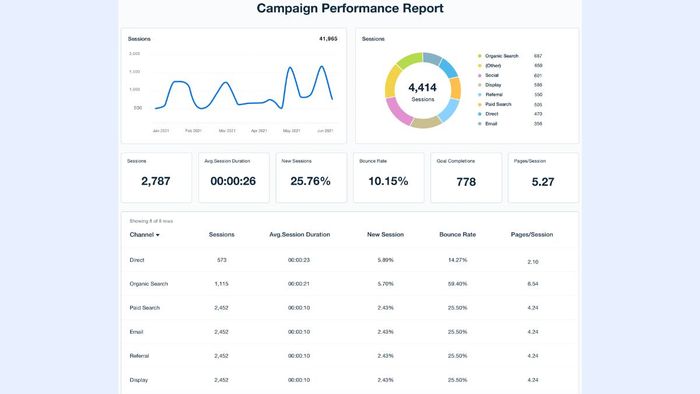Select the Direct row channel name
Viewport: 700px width, 394px height.
[x=137, y=260]
